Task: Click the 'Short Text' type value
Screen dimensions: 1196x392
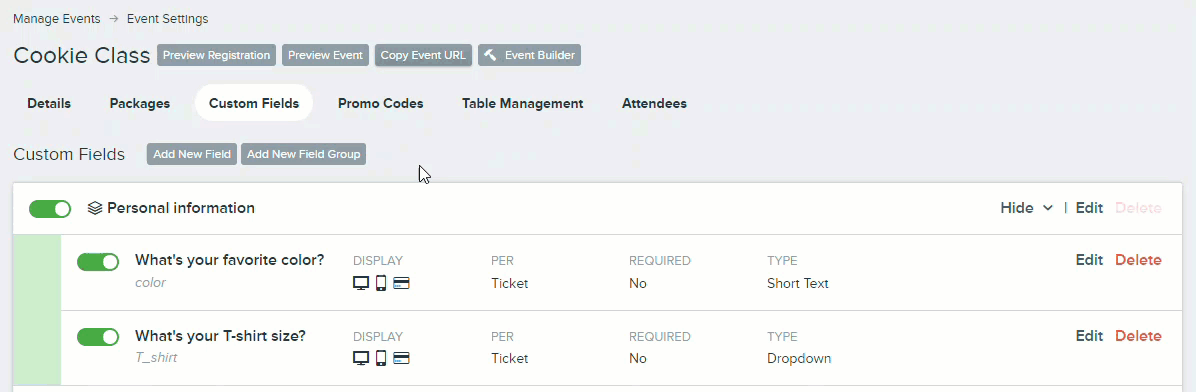Action: tap(798, 284)
